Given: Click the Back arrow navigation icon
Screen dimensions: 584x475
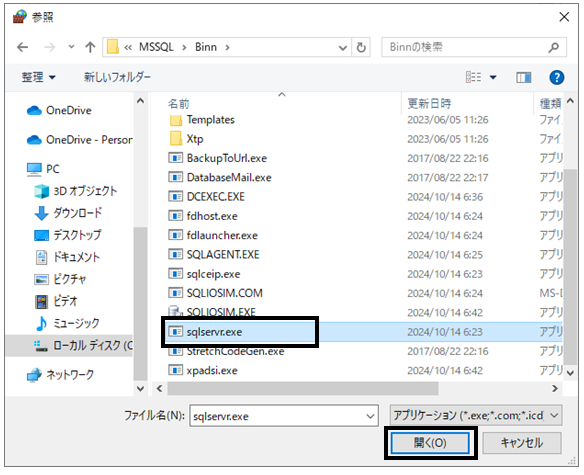Looking at the screenshot, I should [x=23, y=47].
